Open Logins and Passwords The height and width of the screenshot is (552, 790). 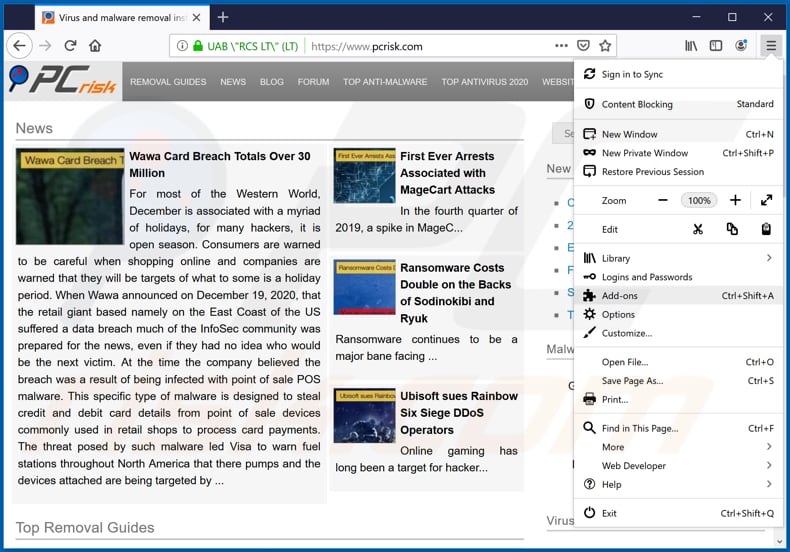coord(678,277)
